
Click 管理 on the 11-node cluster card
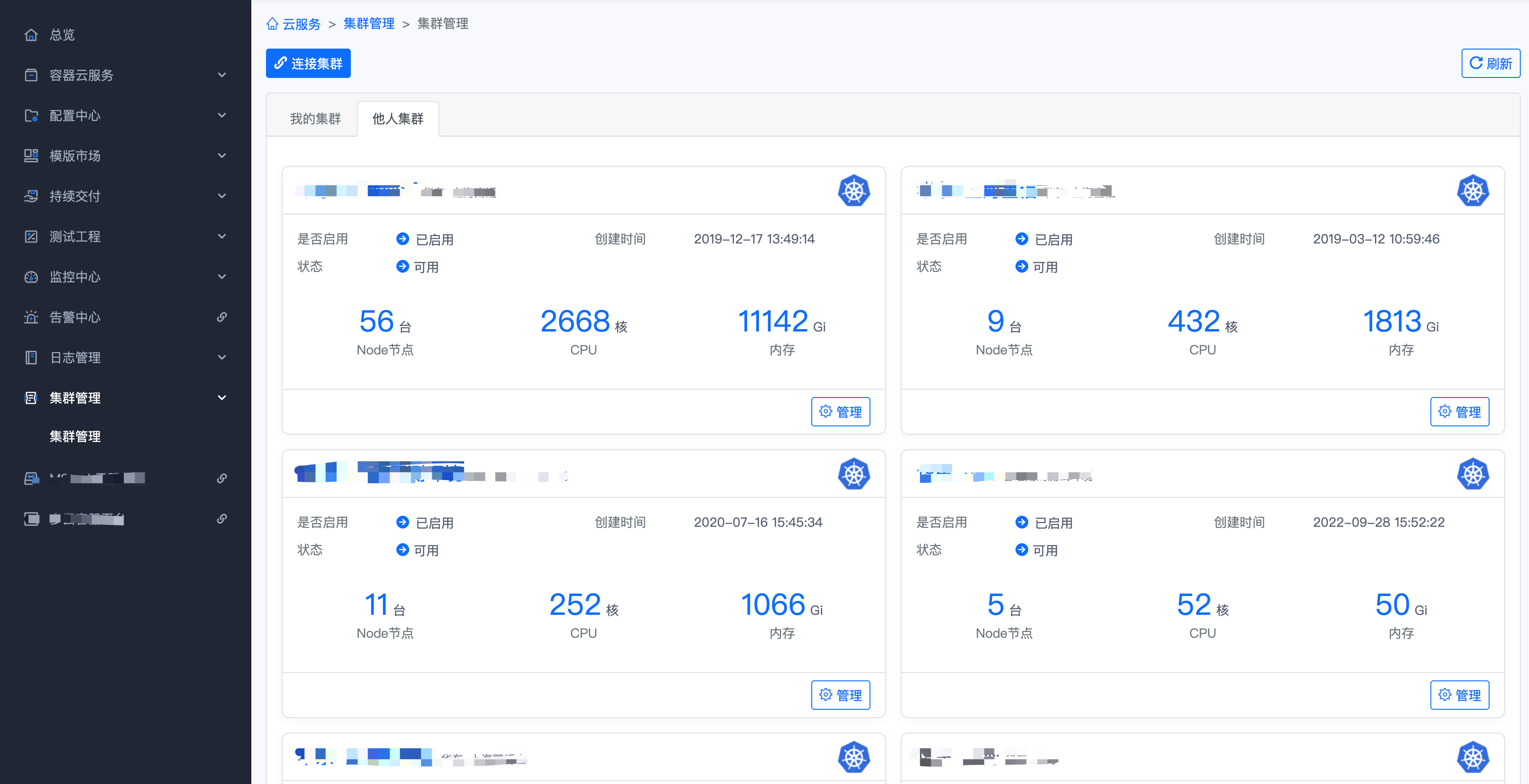841,695
